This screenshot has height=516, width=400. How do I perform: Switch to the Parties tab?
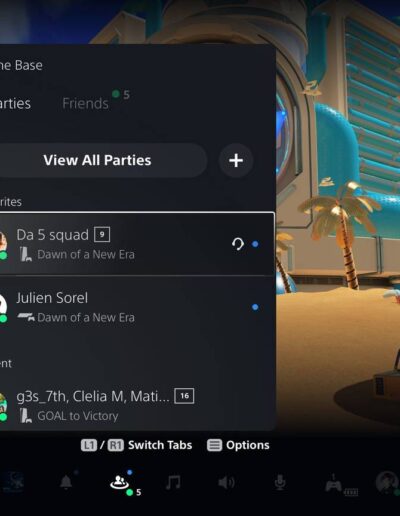coord(15,103)
